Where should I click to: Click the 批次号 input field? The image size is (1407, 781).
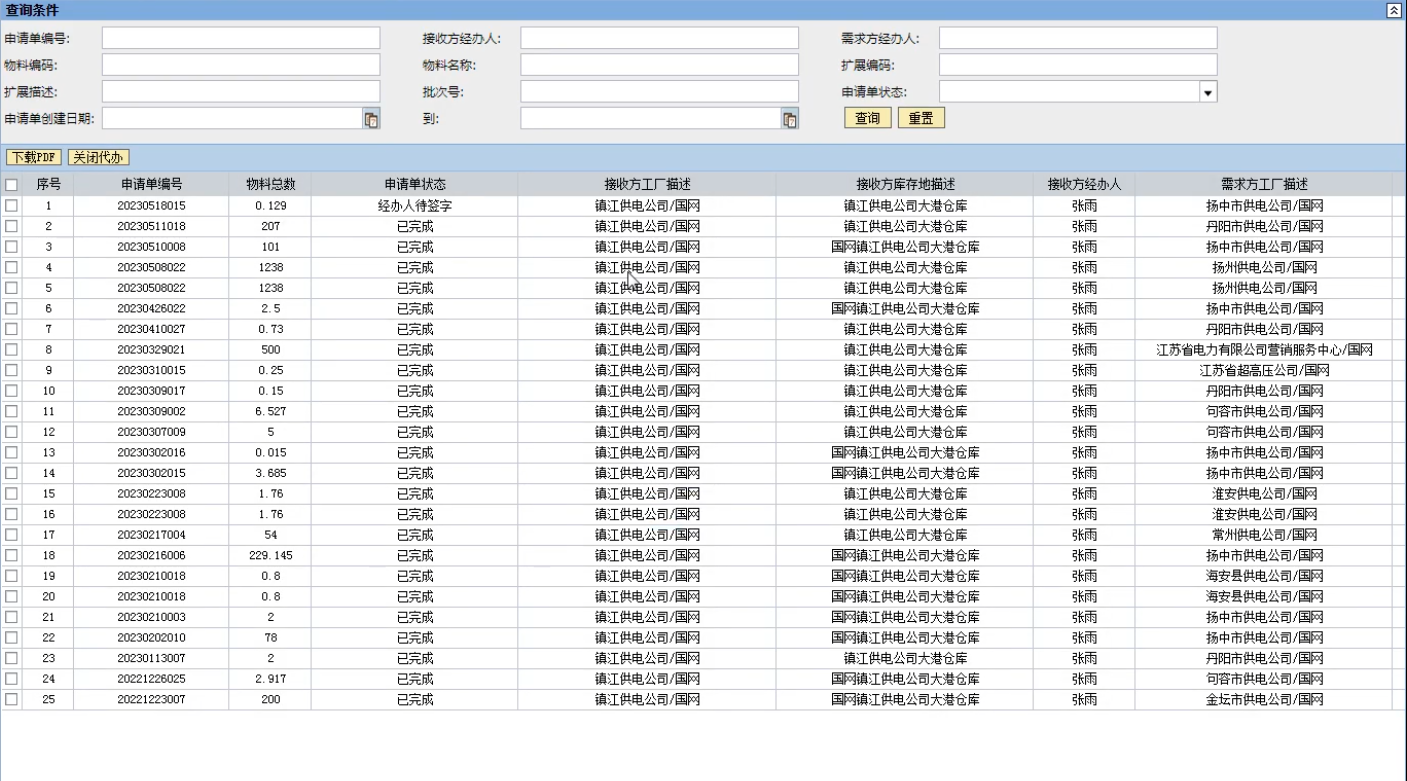click(x=659, y=92)
